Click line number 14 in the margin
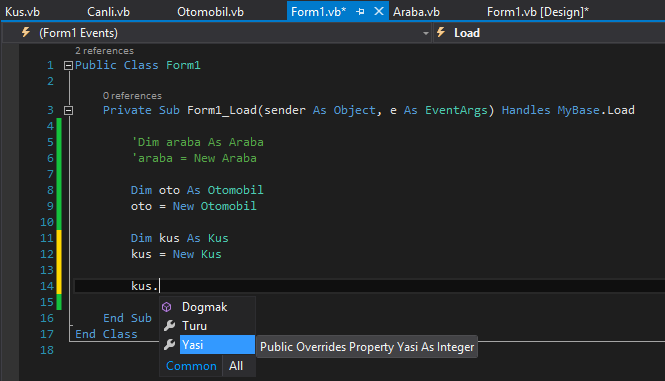665x381 pixels. (x=47, y=286)
